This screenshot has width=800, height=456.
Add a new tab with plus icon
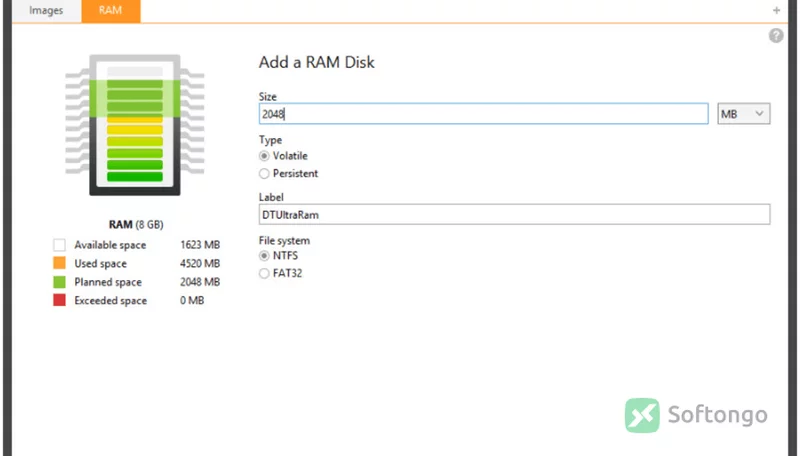tap(776, 10)
